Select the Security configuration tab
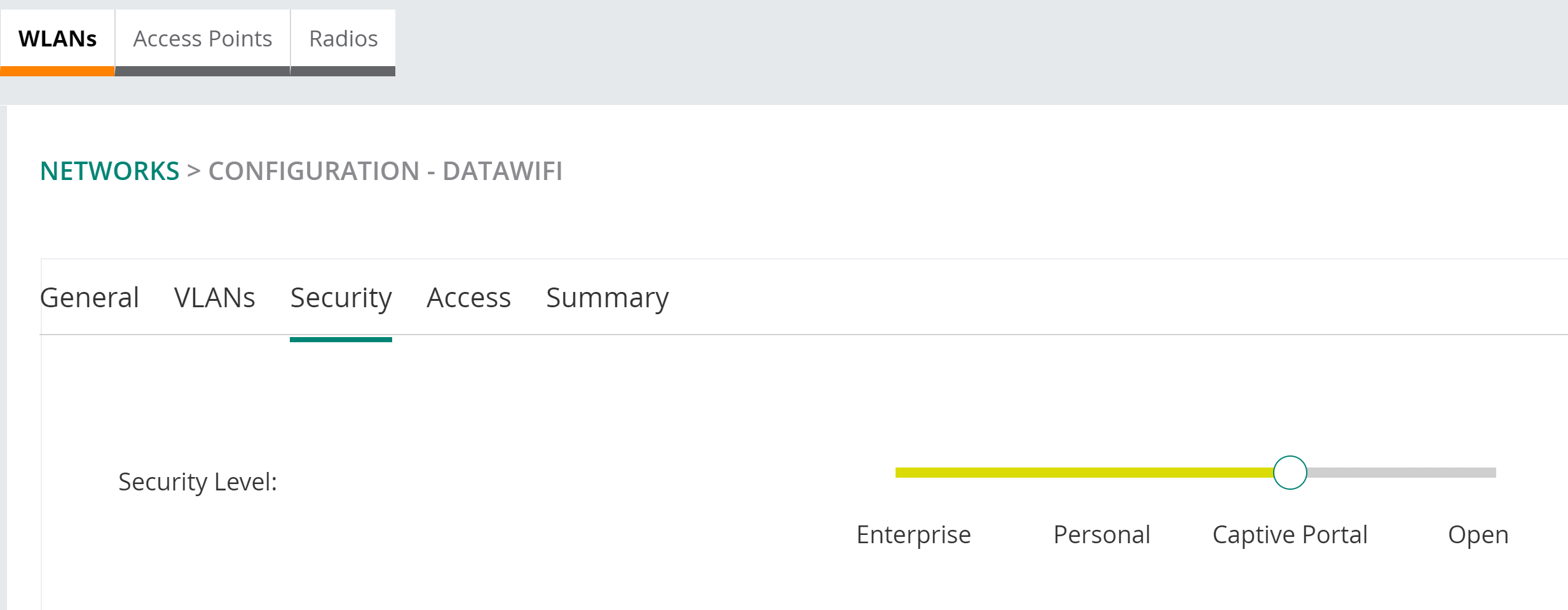 341,298
